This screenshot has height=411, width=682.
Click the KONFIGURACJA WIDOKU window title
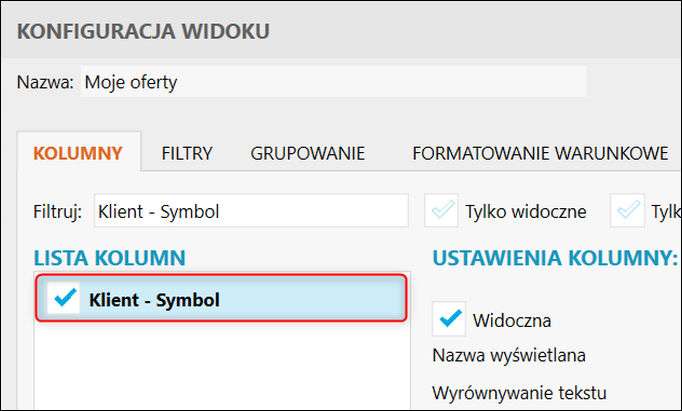point(143,31)
